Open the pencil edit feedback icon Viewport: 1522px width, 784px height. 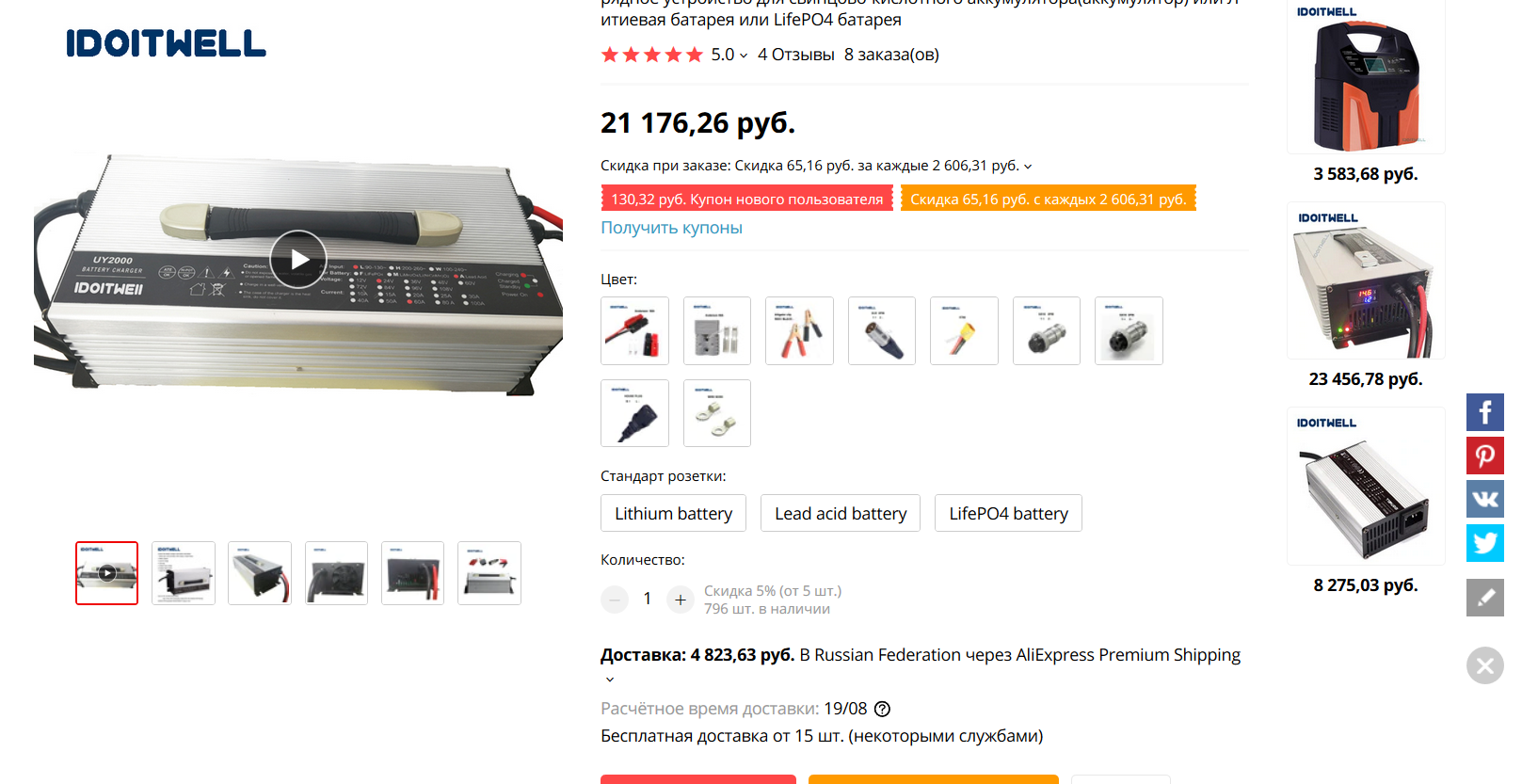click(1484, 598)
